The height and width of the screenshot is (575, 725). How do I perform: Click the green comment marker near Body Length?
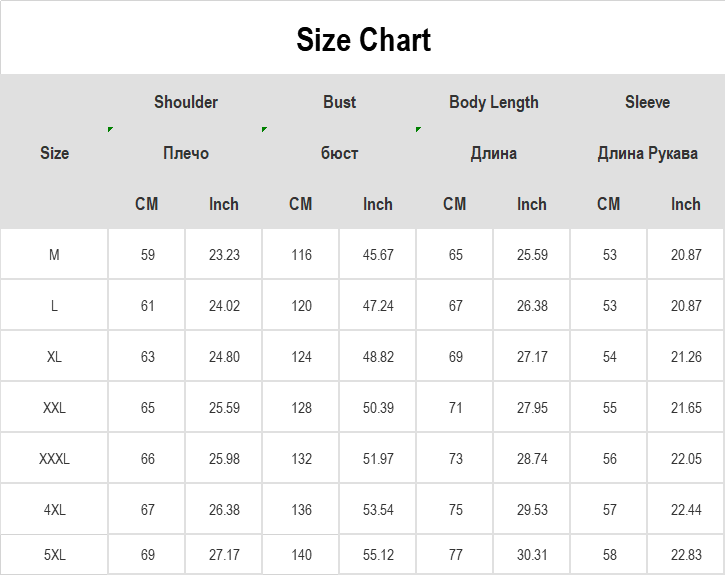pyautogui.click(x=418, y=129)
